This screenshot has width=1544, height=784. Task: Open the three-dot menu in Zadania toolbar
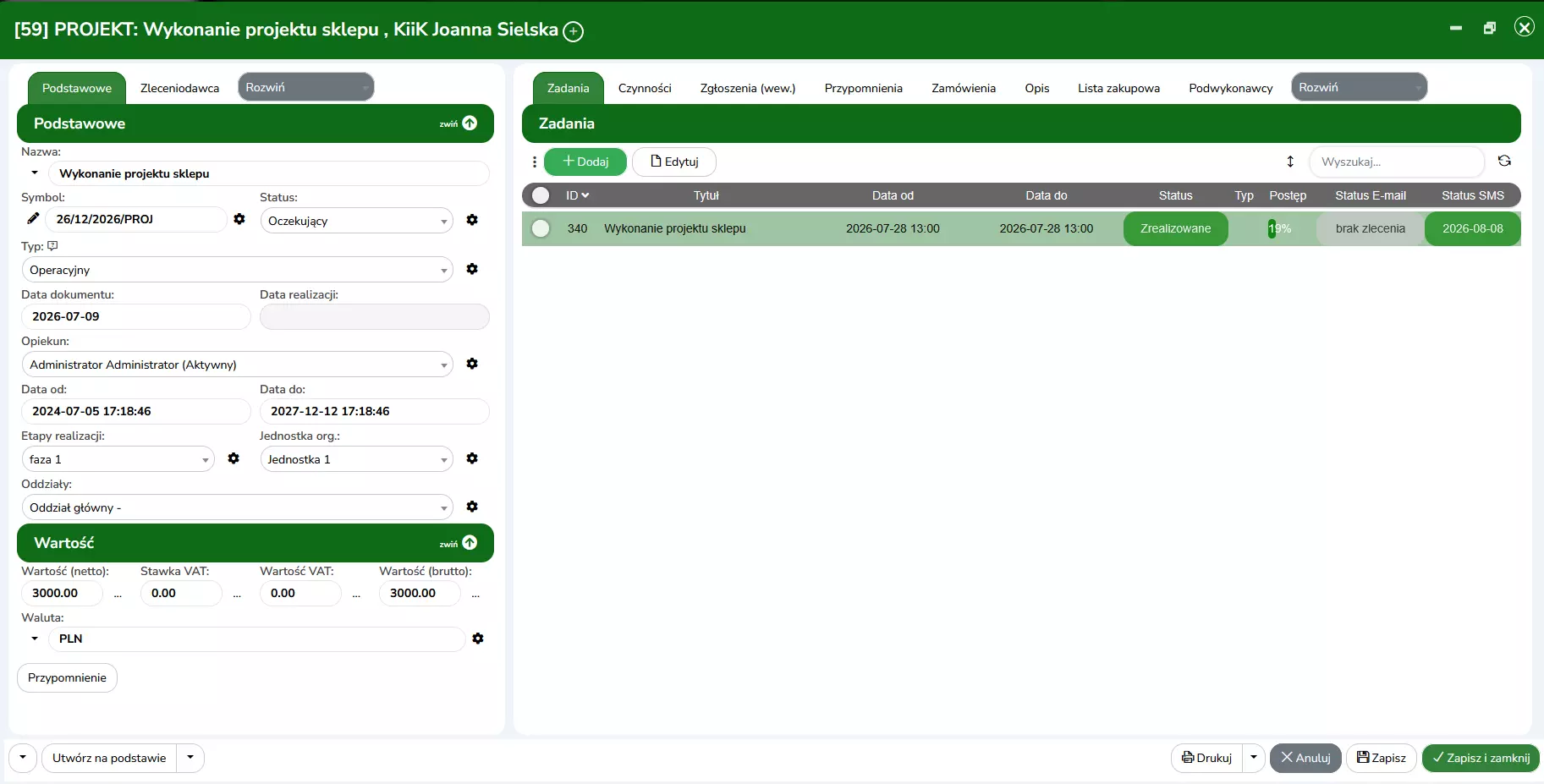click(535, 162)
